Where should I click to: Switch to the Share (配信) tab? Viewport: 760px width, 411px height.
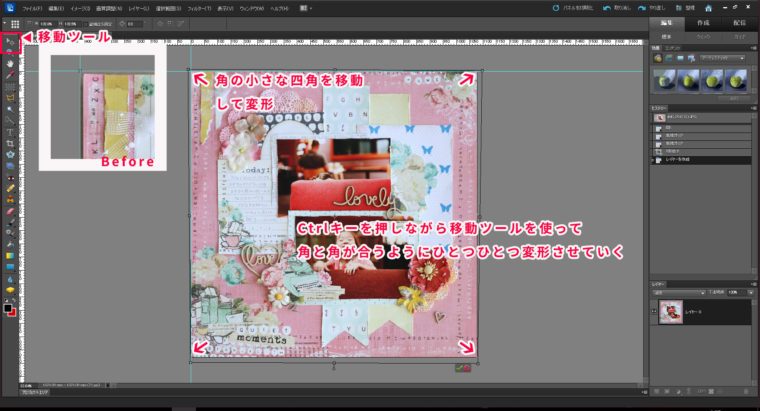(740, 22)
